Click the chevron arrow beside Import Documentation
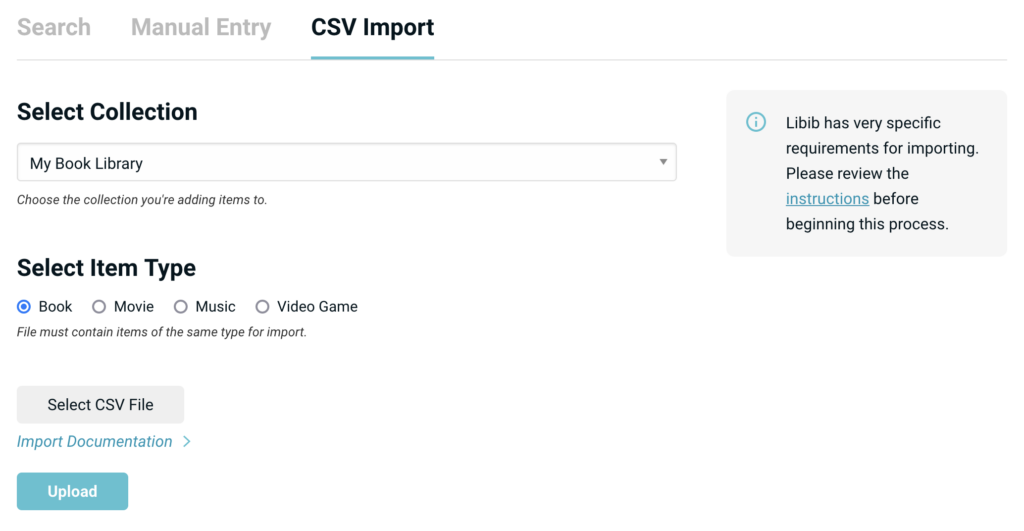1024x531 pixels. point(187,442)
